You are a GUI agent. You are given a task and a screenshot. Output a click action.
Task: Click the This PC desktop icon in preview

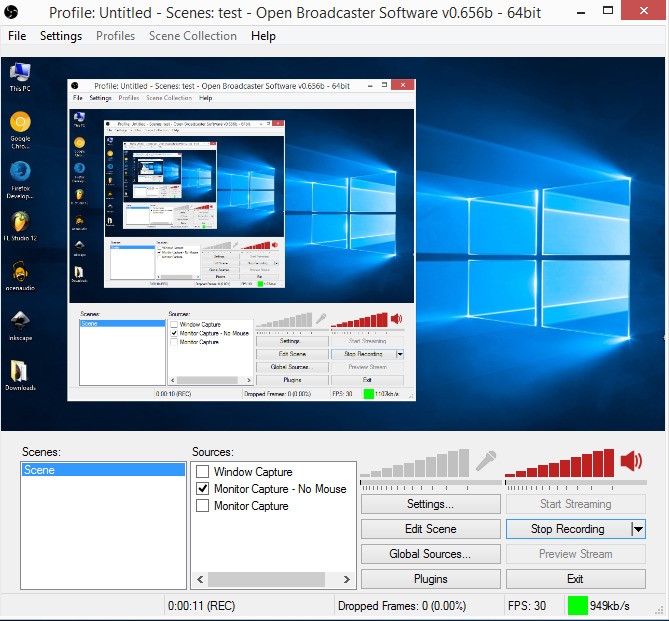20,72
